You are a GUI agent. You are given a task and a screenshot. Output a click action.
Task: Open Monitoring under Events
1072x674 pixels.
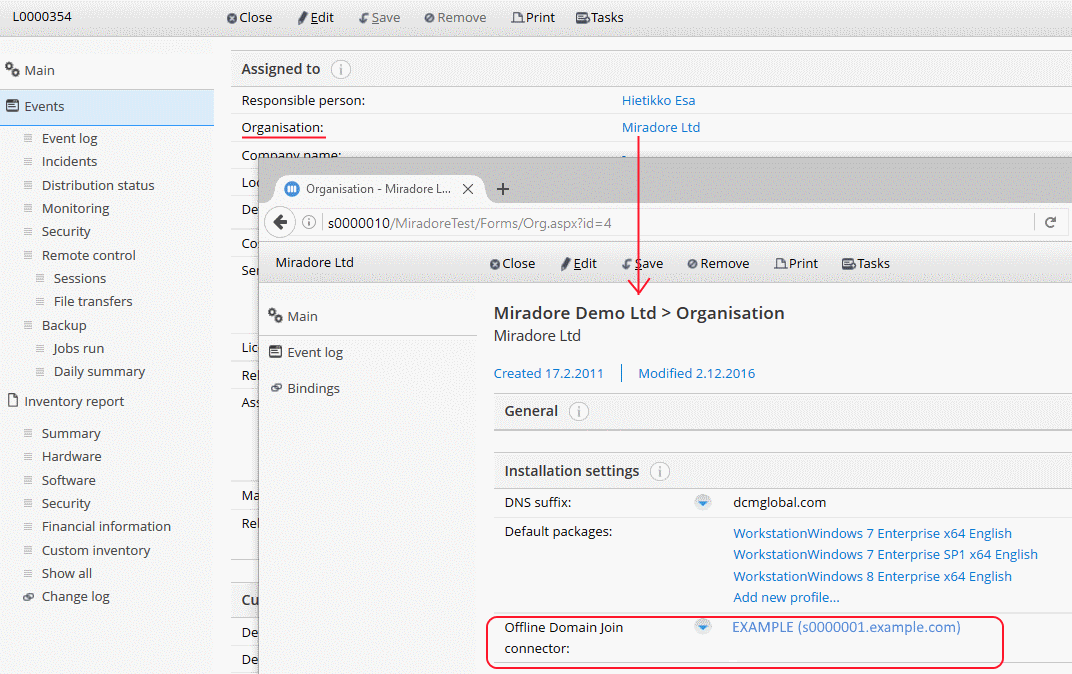tap(75, 208)
